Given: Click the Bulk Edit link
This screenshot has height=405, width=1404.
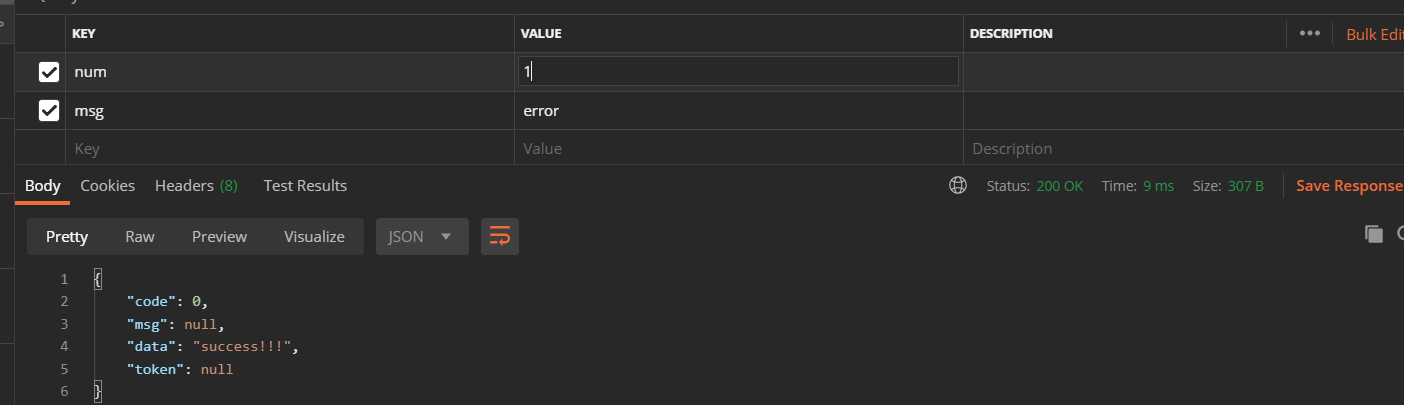Looking at the screenshot, I should tap(1374, 34).
